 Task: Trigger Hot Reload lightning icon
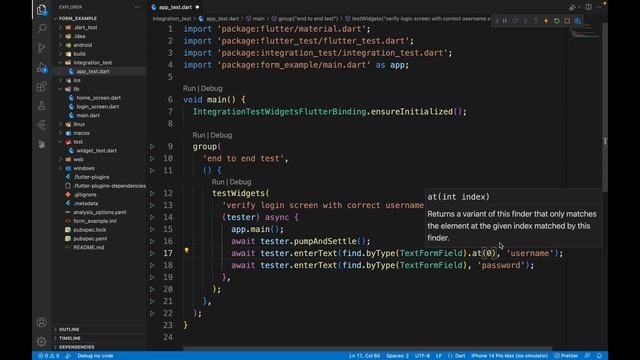pos(546,21)
